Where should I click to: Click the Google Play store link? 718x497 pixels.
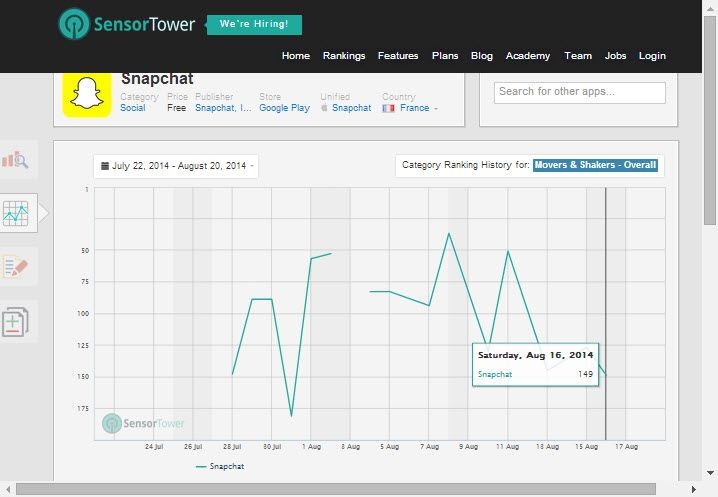point(284,108)
